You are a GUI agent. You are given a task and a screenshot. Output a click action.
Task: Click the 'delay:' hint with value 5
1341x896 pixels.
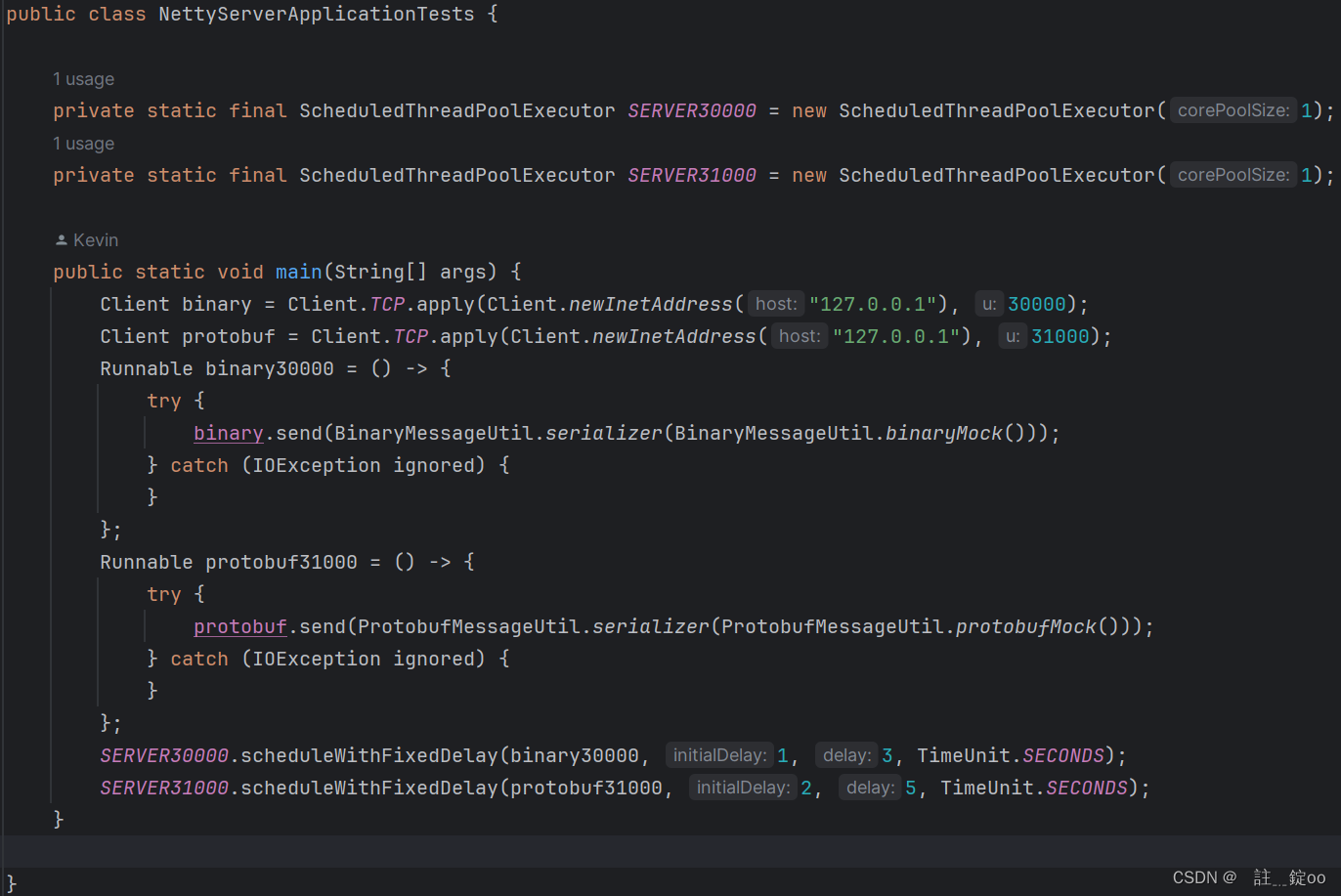tap(870, 788)
